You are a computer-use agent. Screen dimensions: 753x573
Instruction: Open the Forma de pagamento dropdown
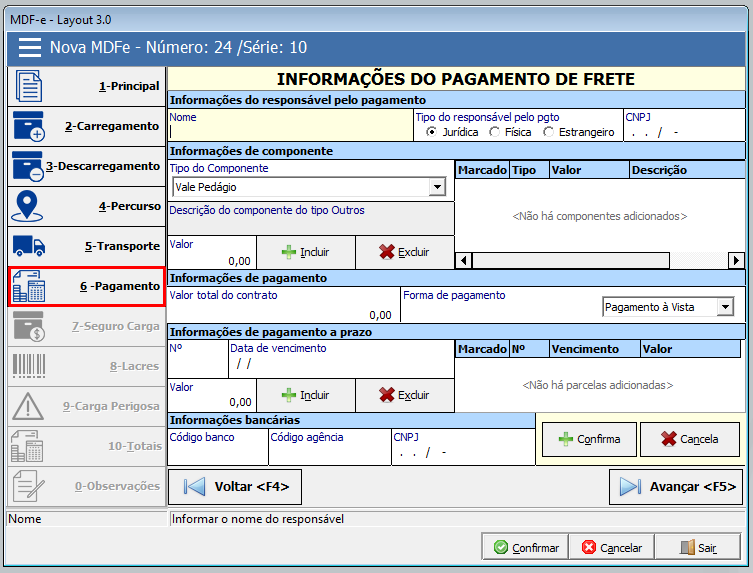pos(725,307)
